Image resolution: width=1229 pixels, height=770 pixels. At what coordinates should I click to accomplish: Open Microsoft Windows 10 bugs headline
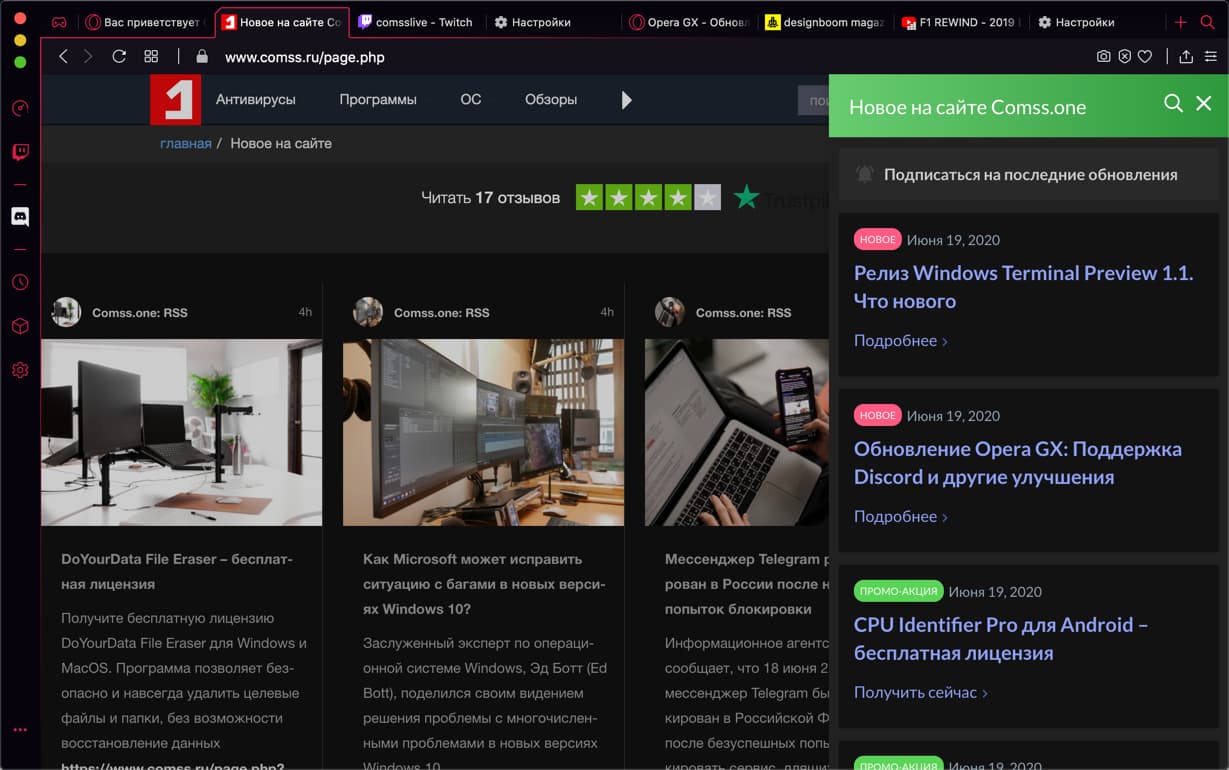484,583
